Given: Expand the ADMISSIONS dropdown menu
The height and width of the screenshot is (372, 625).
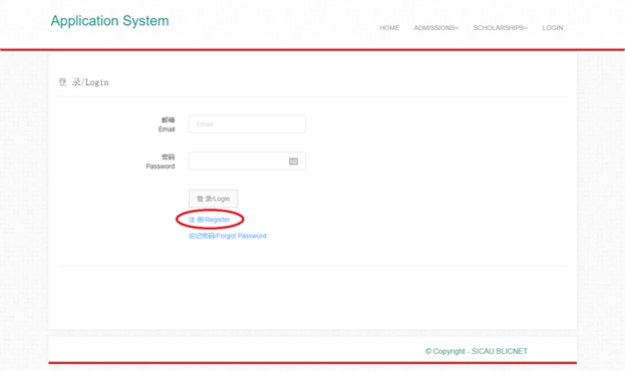Looking at the screenshot, I should [436, 28].
